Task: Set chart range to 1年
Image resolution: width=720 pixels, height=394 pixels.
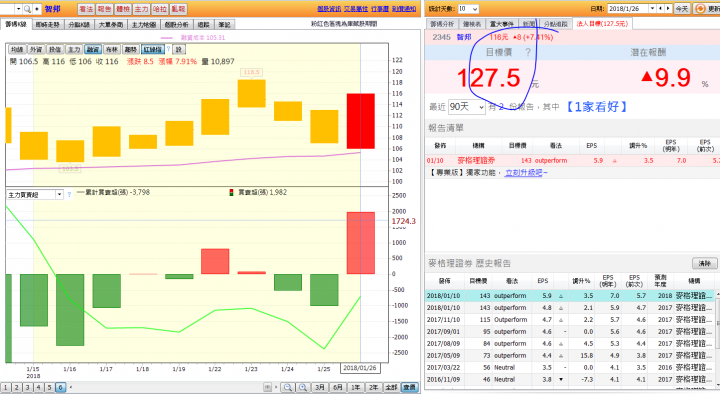Action: 356,387
